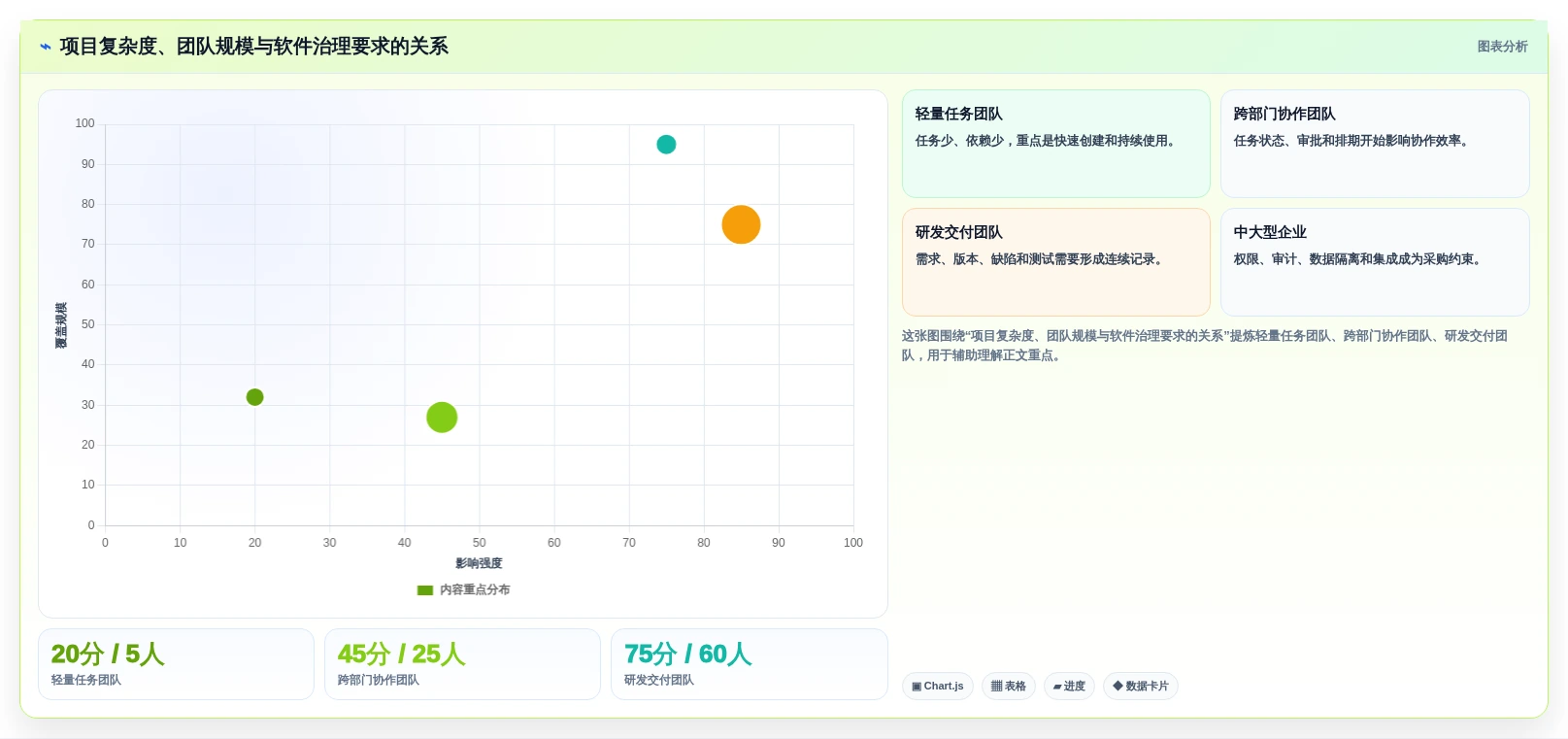This screenshot has width=1568, height=739.
Task: Click the text 任务状态、审批和排期开始影响协作效率。
Action: pyautogui.click(x=1353, y=141)
